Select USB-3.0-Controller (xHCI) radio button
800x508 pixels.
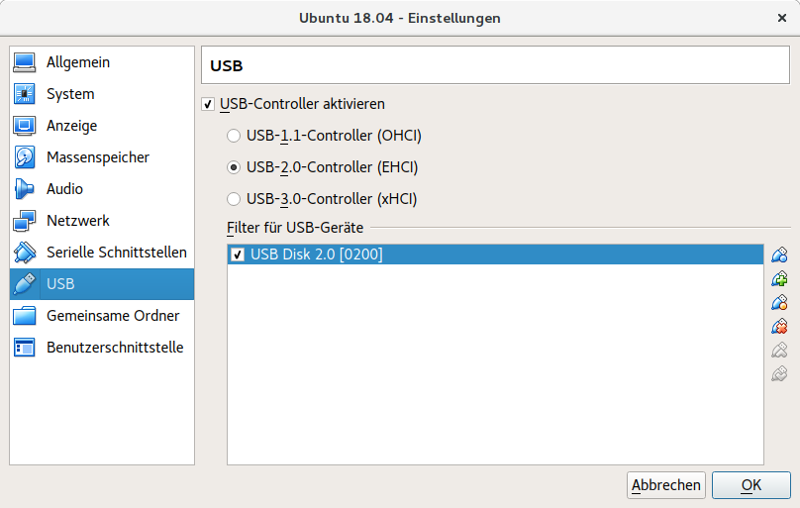pos(234,199)
